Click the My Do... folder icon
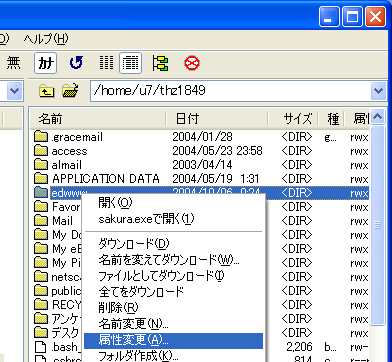 coord(41,235)
